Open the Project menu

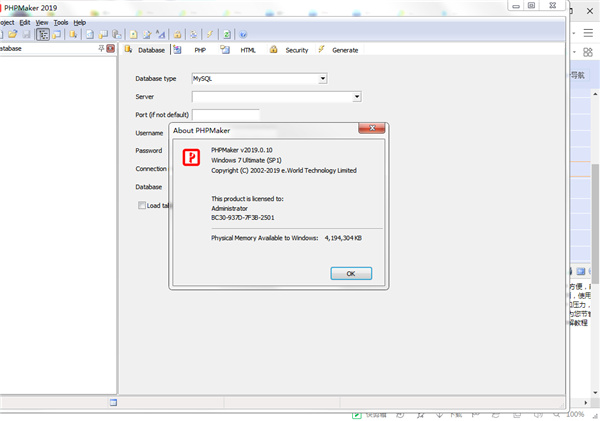coord(7,23)
